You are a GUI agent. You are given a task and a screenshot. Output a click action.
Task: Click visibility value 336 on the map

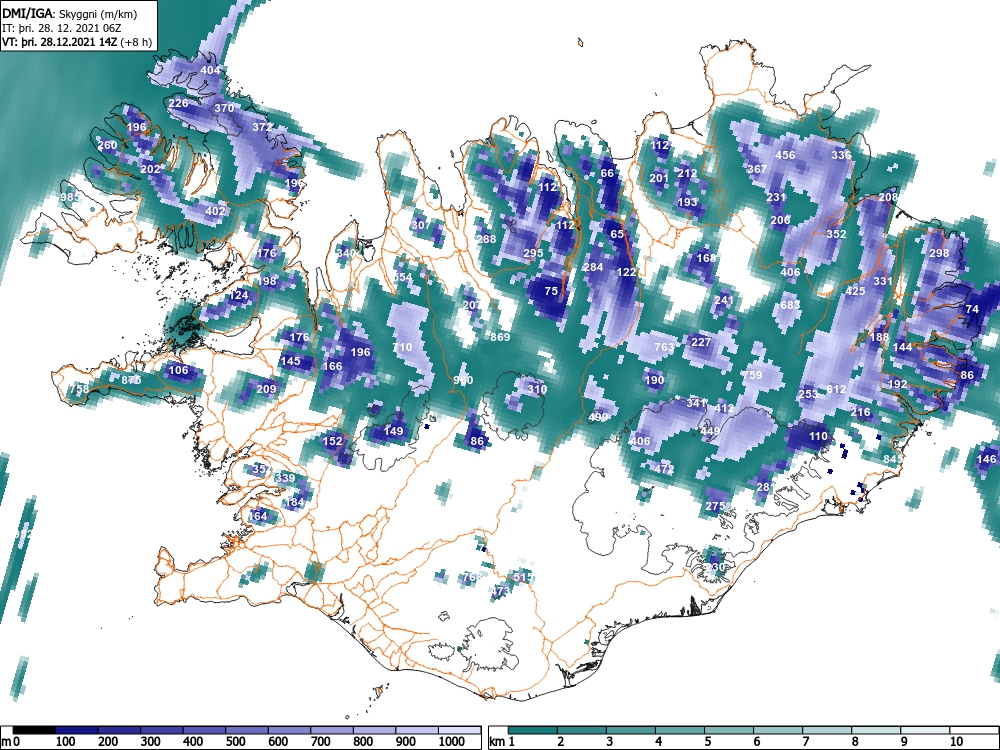click(x=841, y=155)
